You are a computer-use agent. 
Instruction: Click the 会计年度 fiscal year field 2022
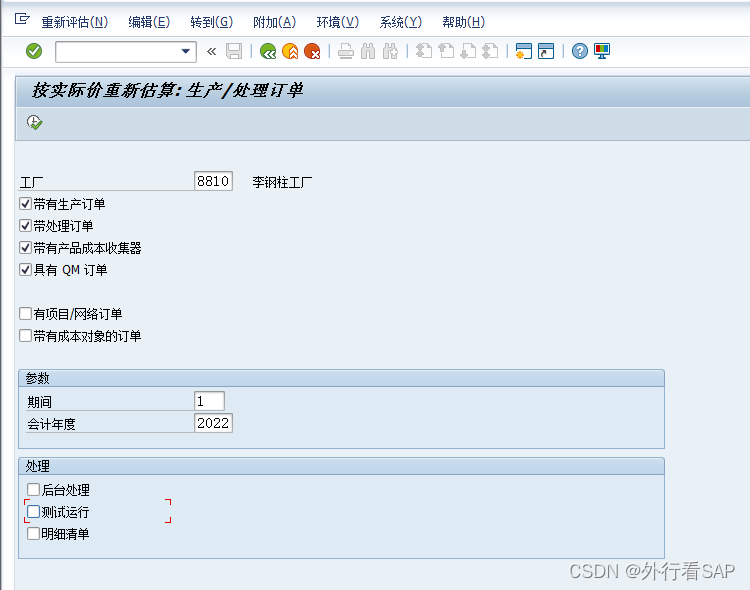coord(213,423)
